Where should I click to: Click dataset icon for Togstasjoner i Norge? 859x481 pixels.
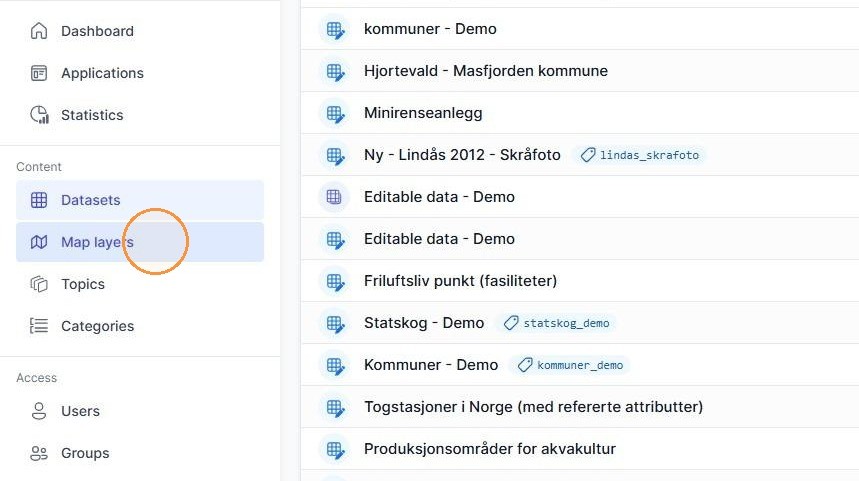(335, 408)
